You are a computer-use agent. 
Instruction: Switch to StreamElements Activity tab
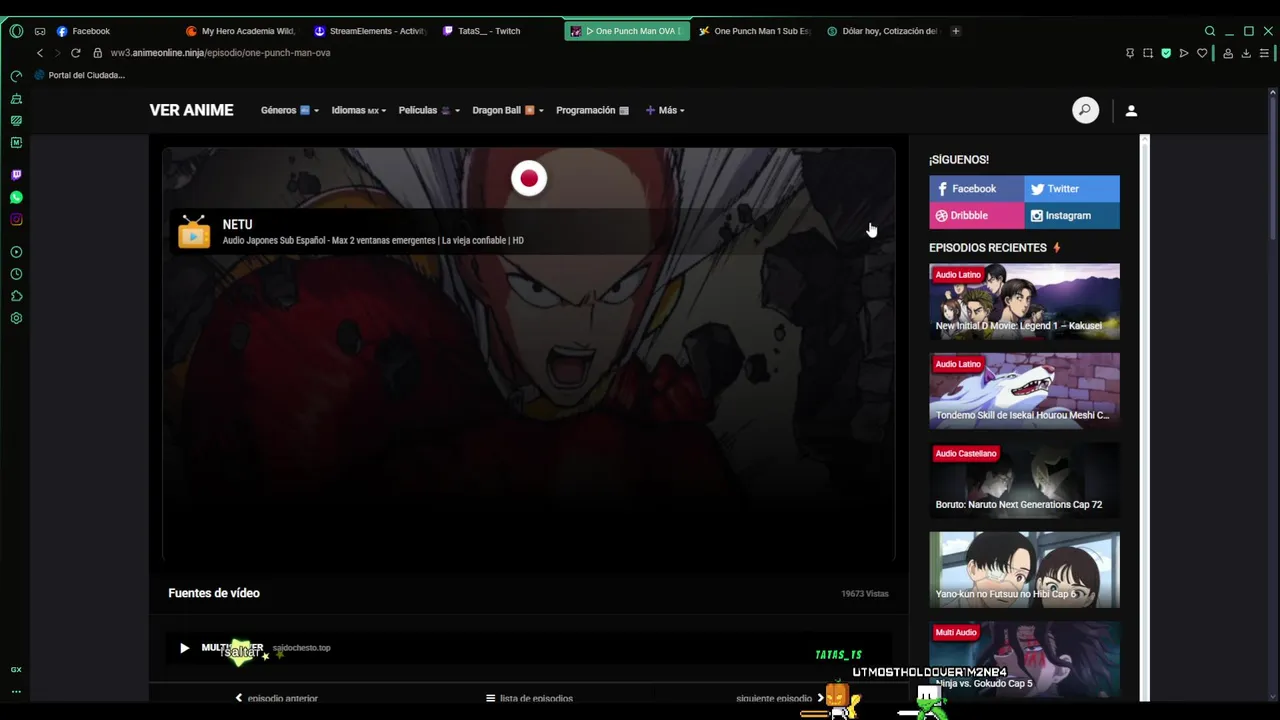(x=369, y=31)
